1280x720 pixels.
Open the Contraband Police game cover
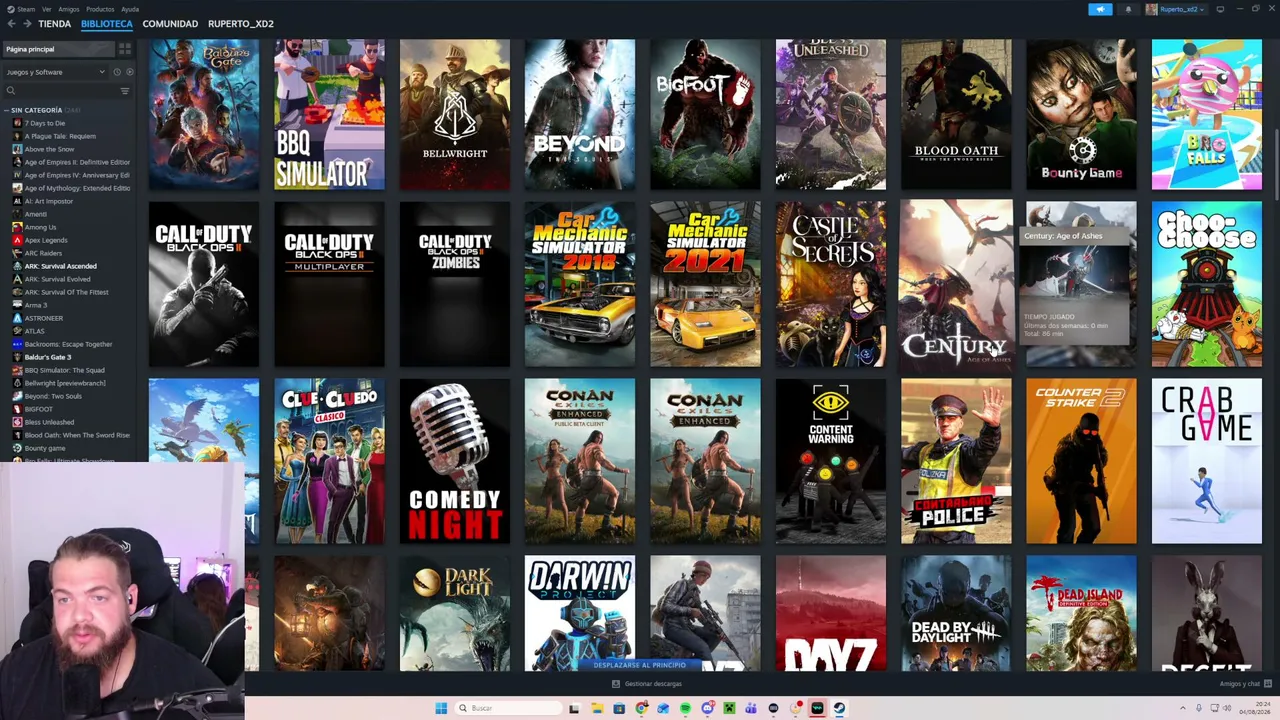[956, 461]
